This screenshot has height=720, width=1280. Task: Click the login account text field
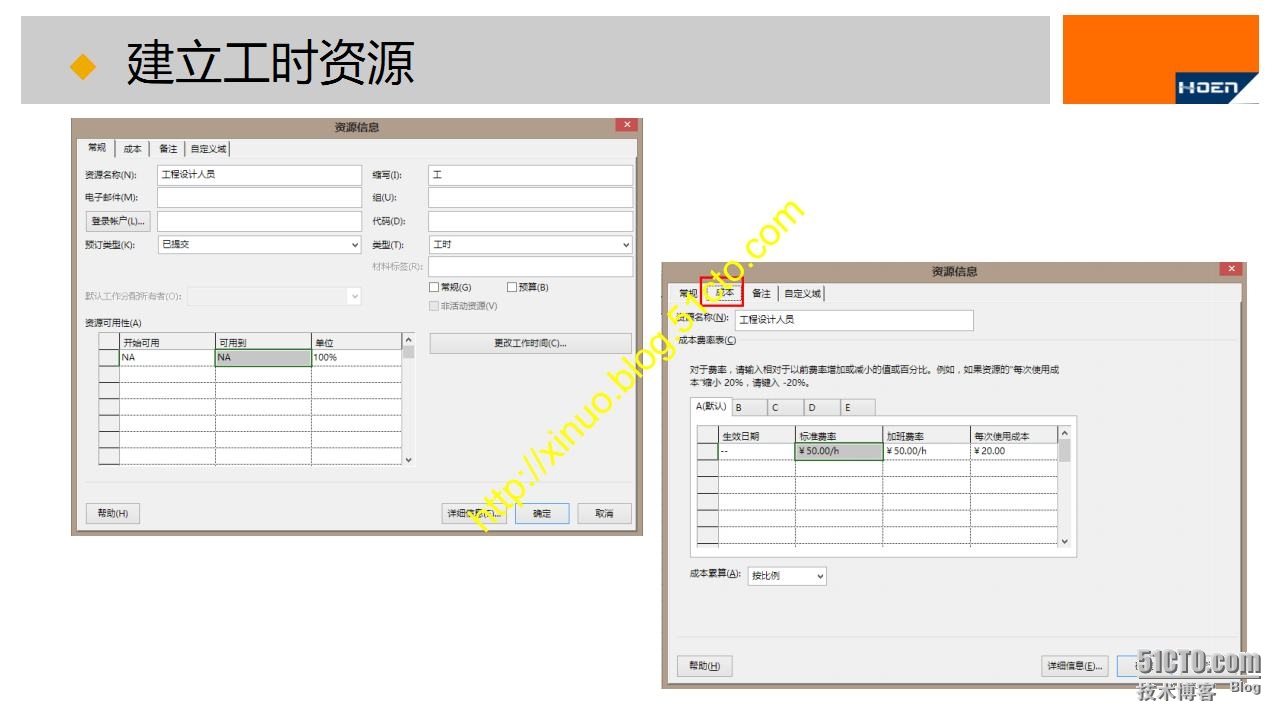click(x=259, y=221)
